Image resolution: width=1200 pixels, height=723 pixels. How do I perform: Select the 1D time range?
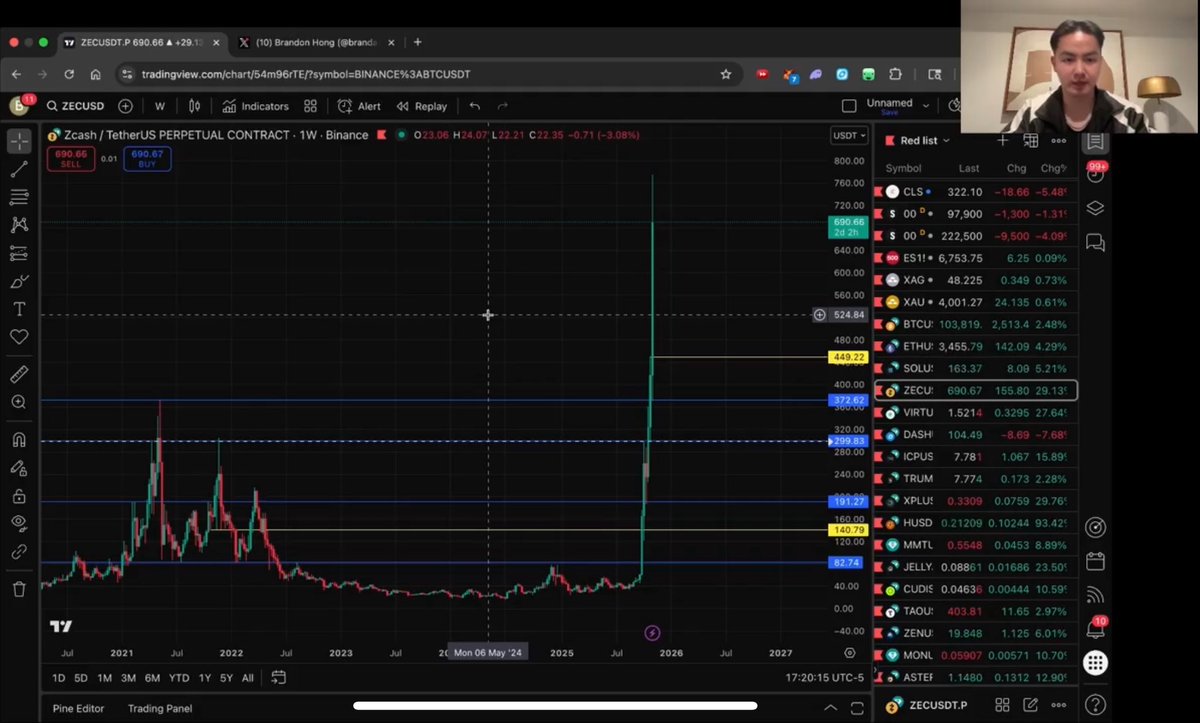point(59,678)
